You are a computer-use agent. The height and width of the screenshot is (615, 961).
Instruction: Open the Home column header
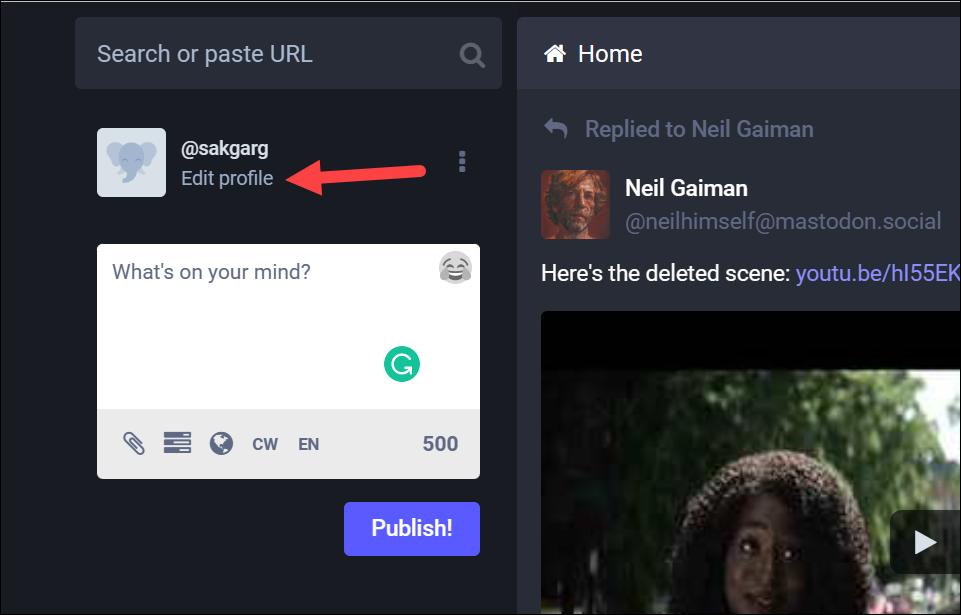point(739,53)
